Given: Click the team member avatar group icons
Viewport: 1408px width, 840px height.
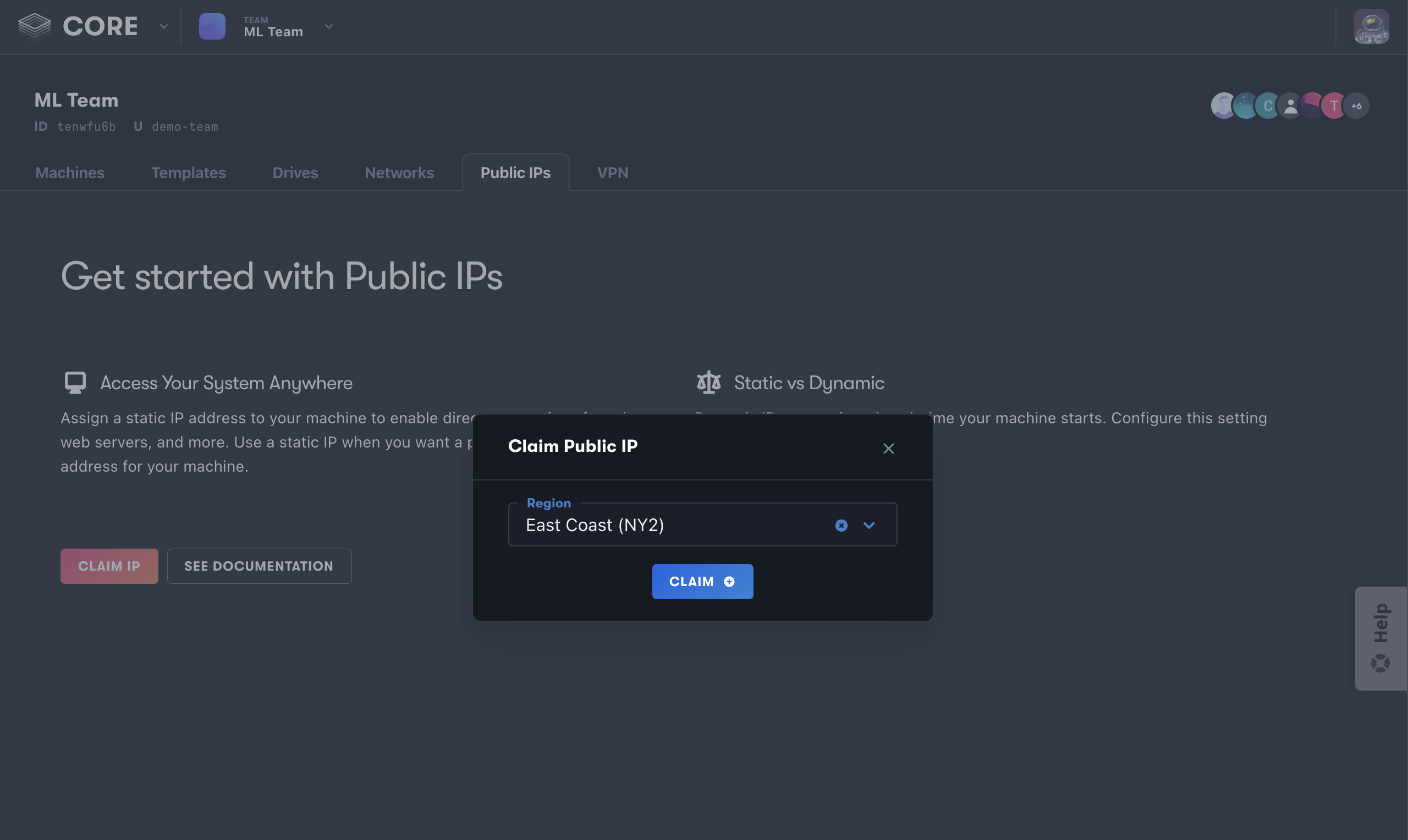Looking at the screenshot, I should coord(1290,104).
